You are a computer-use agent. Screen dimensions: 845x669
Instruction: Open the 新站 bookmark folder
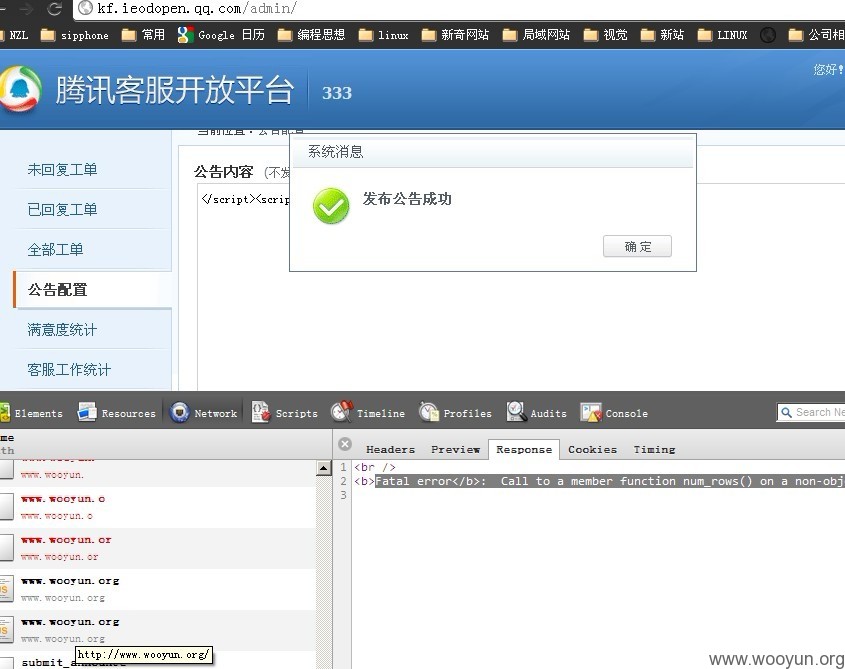[662, 35]
